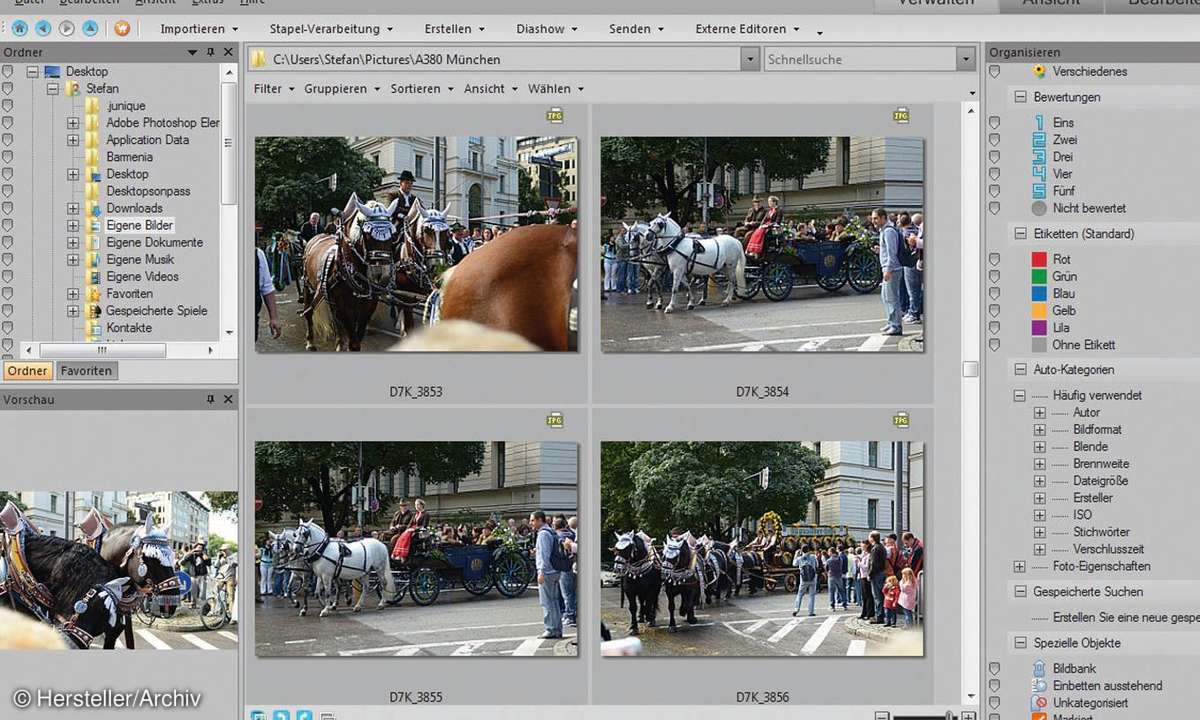Open the Diashow dropdown

548,29
